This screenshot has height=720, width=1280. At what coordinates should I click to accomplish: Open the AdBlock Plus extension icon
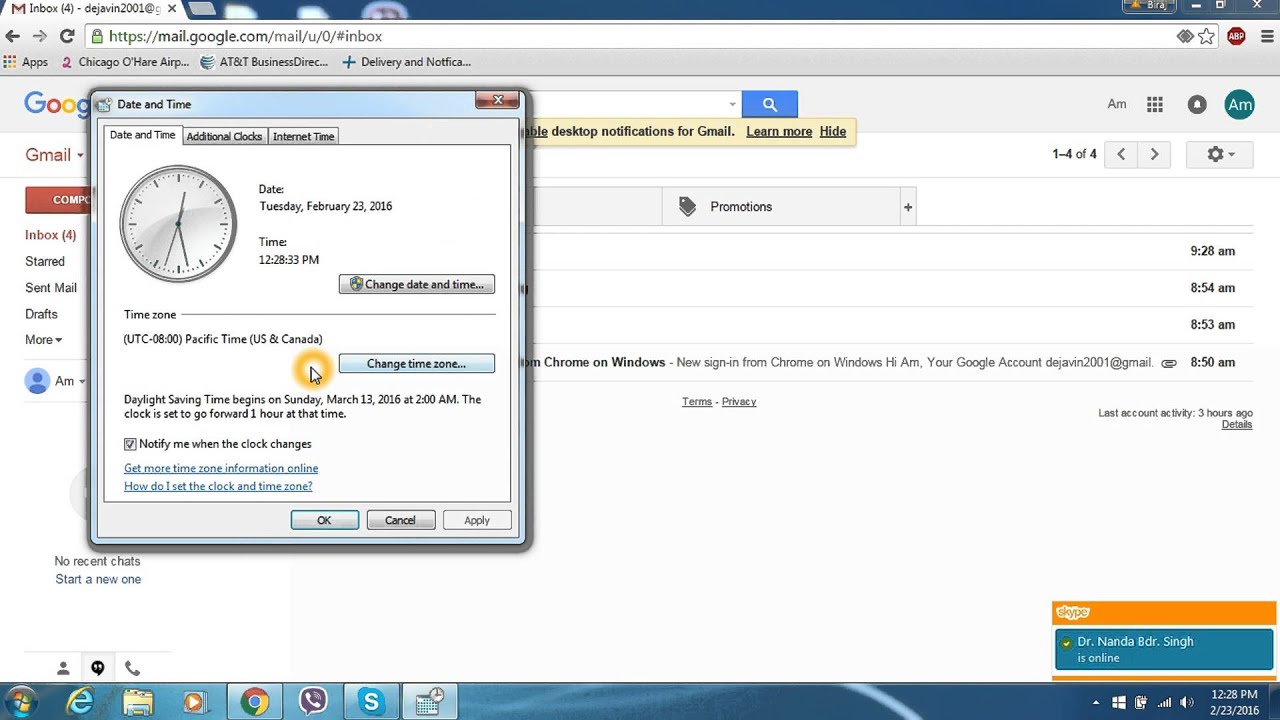coord(1236,36)
